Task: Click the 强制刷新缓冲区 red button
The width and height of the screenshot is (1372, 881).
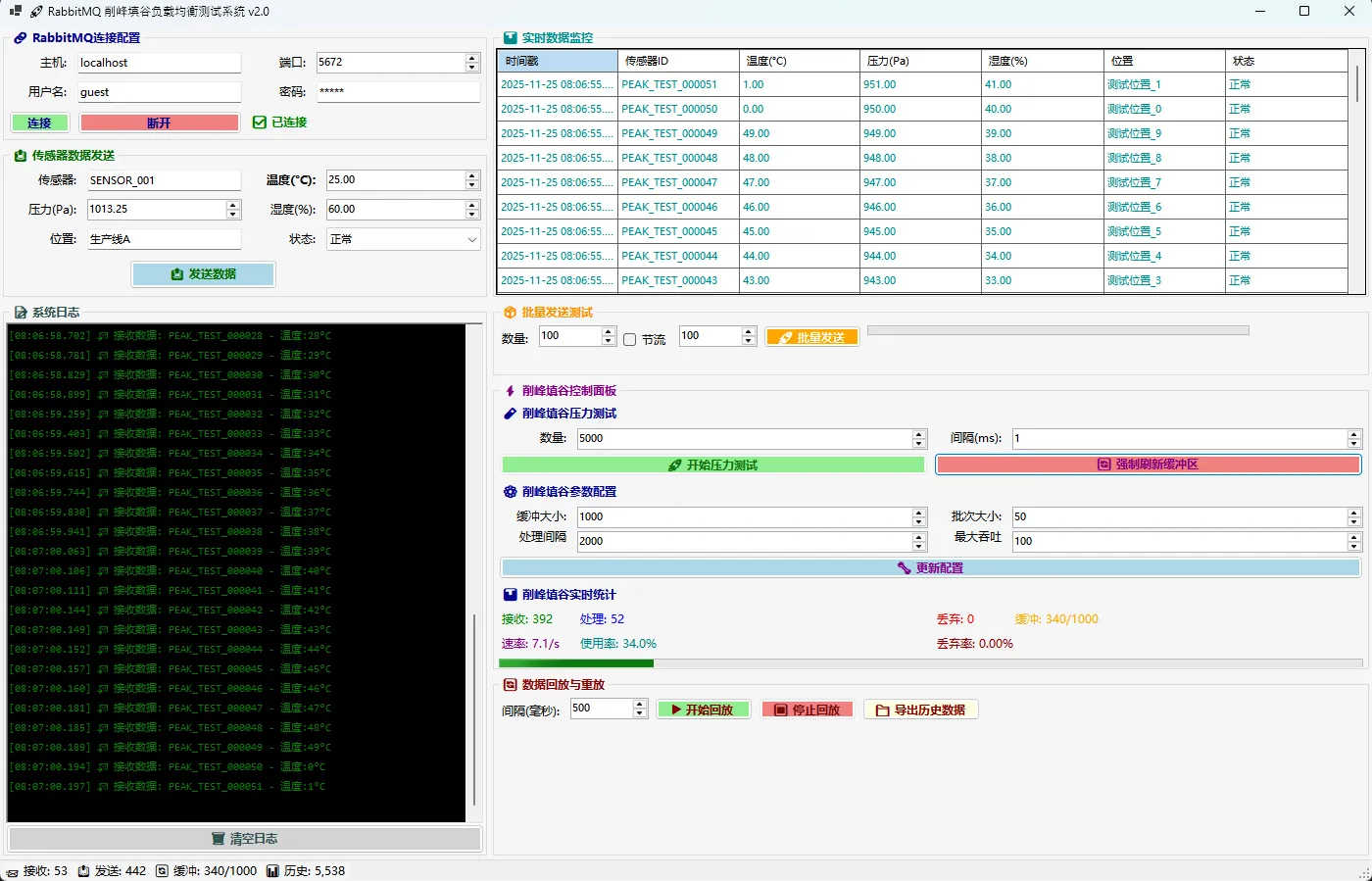Action: point(1148,465)
